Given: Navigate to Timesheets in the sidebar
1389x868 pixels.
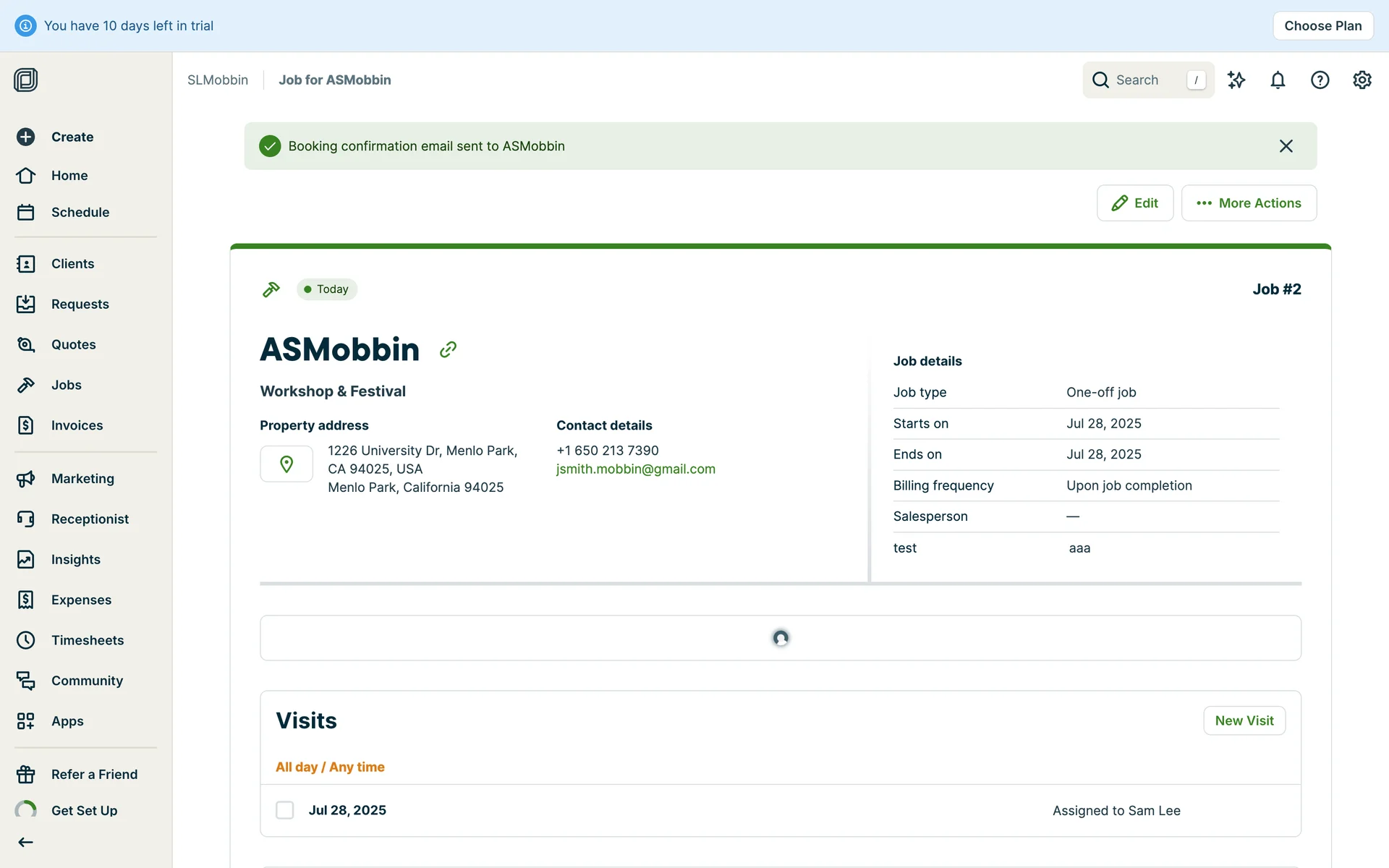Looking at the screenshot, I should point(87,640).
